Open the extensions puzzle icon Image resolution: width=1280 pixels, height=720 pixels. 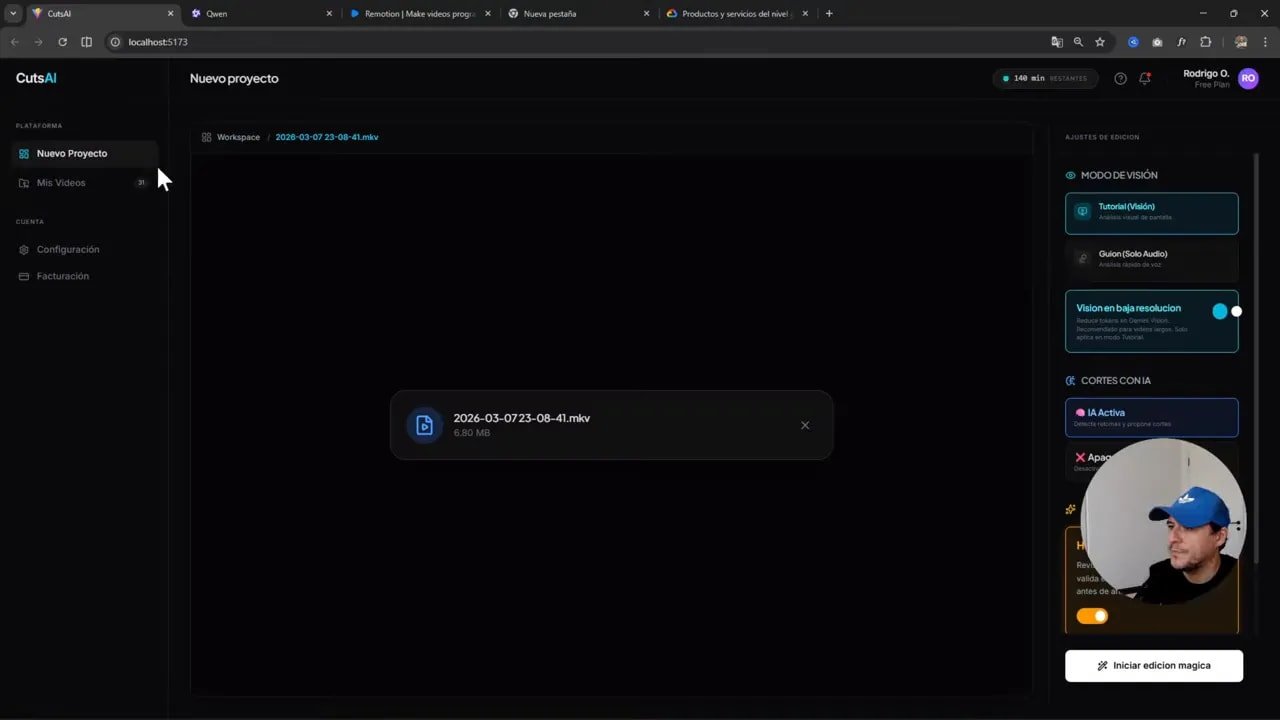[x=1205, y=42]
